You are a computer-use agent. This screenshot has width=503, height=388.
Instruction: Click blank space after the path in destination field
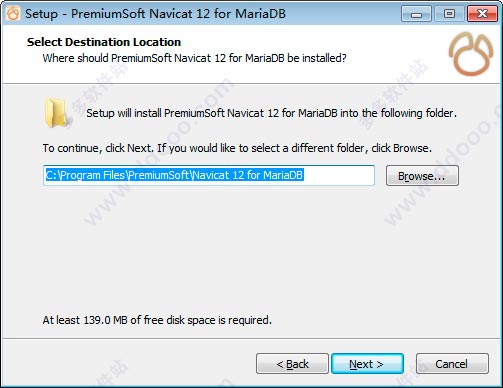pyautogui.click(x=338, y=175)
